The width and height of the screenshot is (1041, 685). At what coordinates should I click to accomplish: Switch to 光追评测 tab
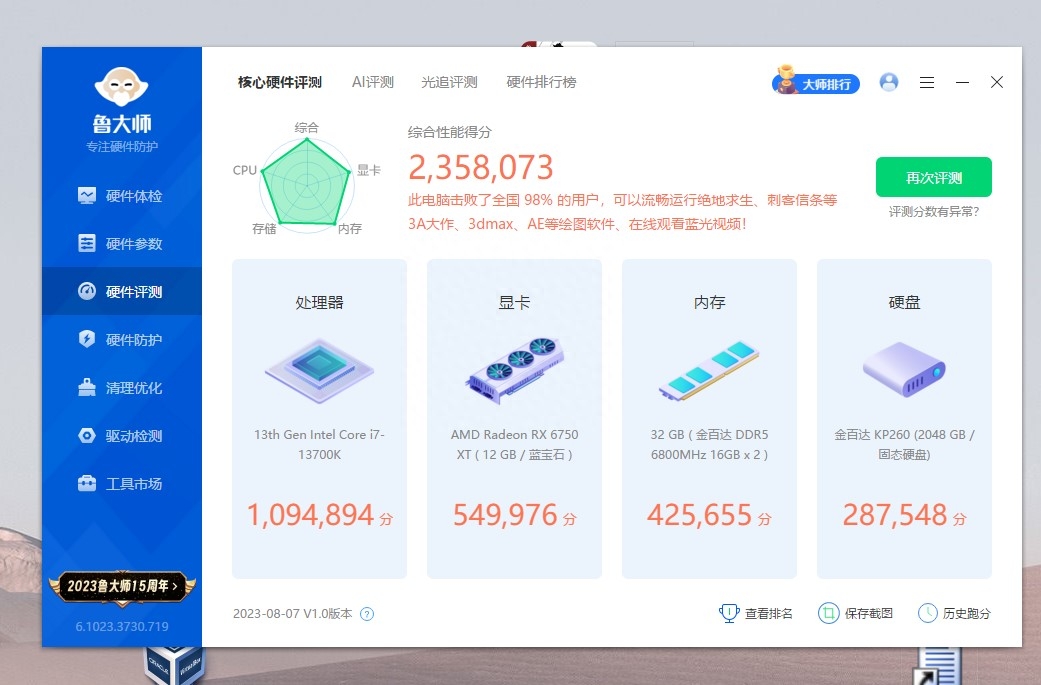pyautogui.click(x=449, y=82)
